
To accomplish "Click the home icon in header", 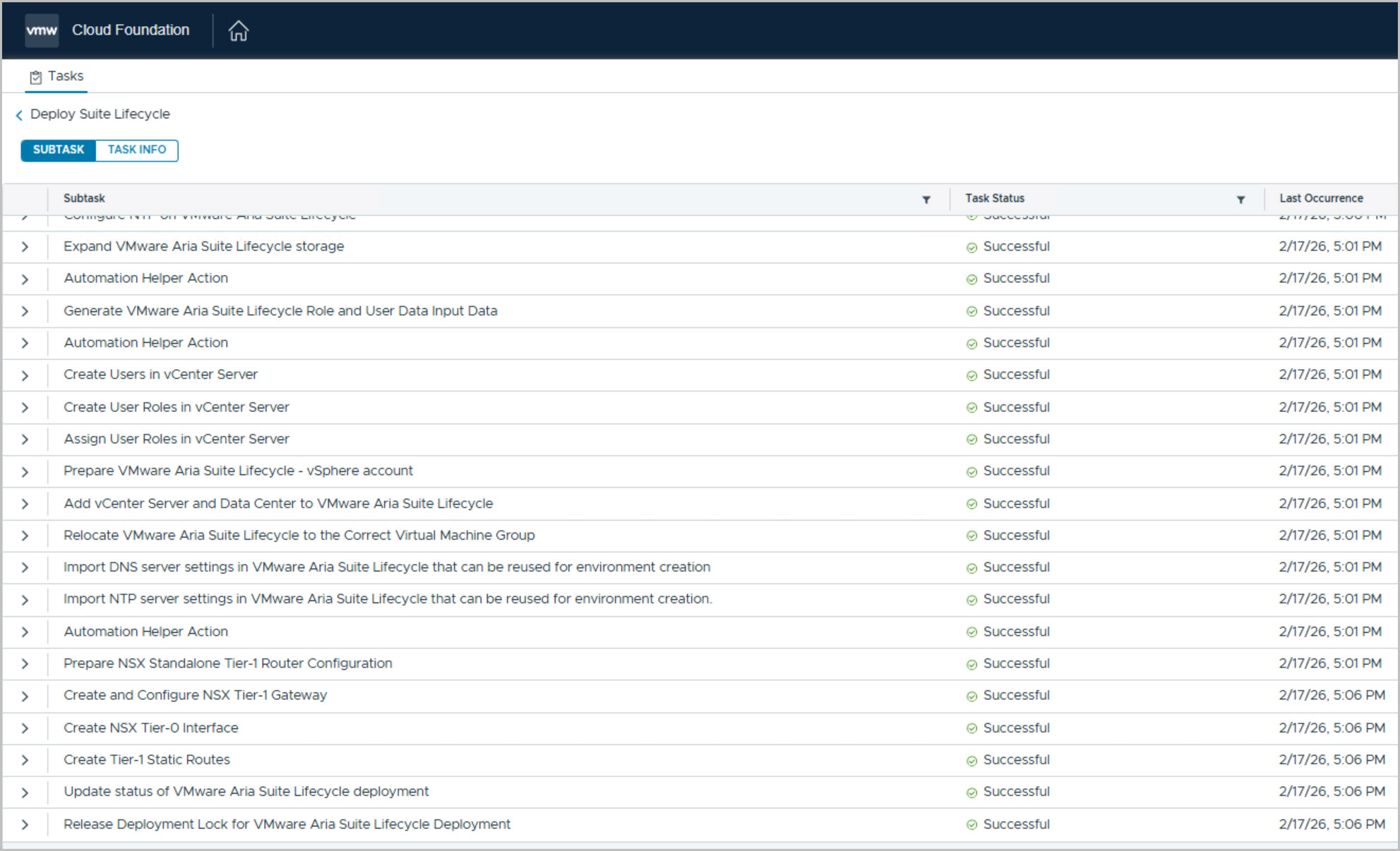I will pos(239,31).
